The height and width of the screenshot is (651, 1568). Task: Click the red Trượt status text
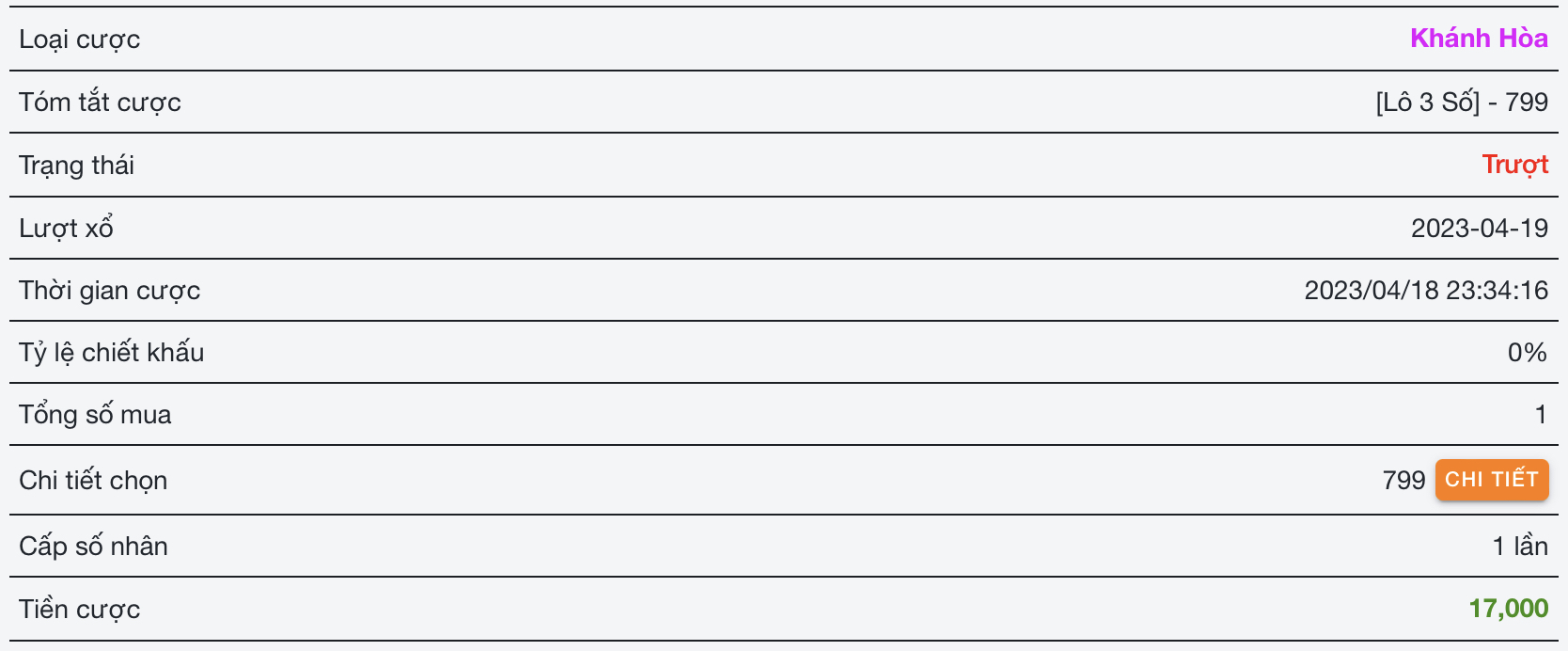click(x=1514, y=165)
